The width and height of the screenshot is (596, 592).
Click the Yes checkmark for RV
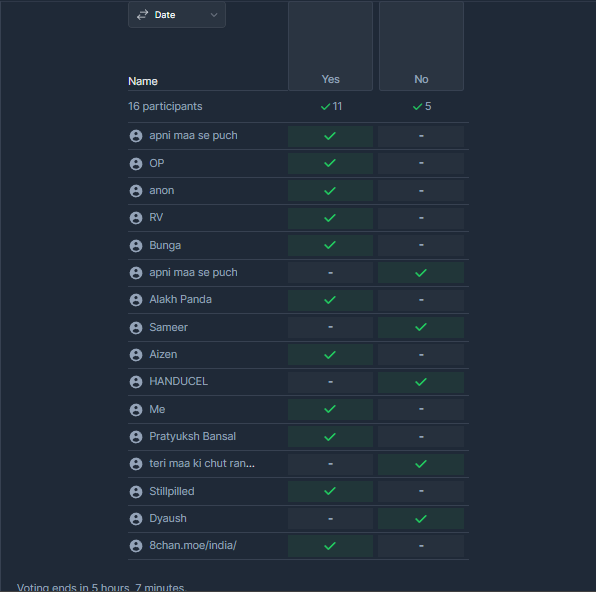[330, 218]
